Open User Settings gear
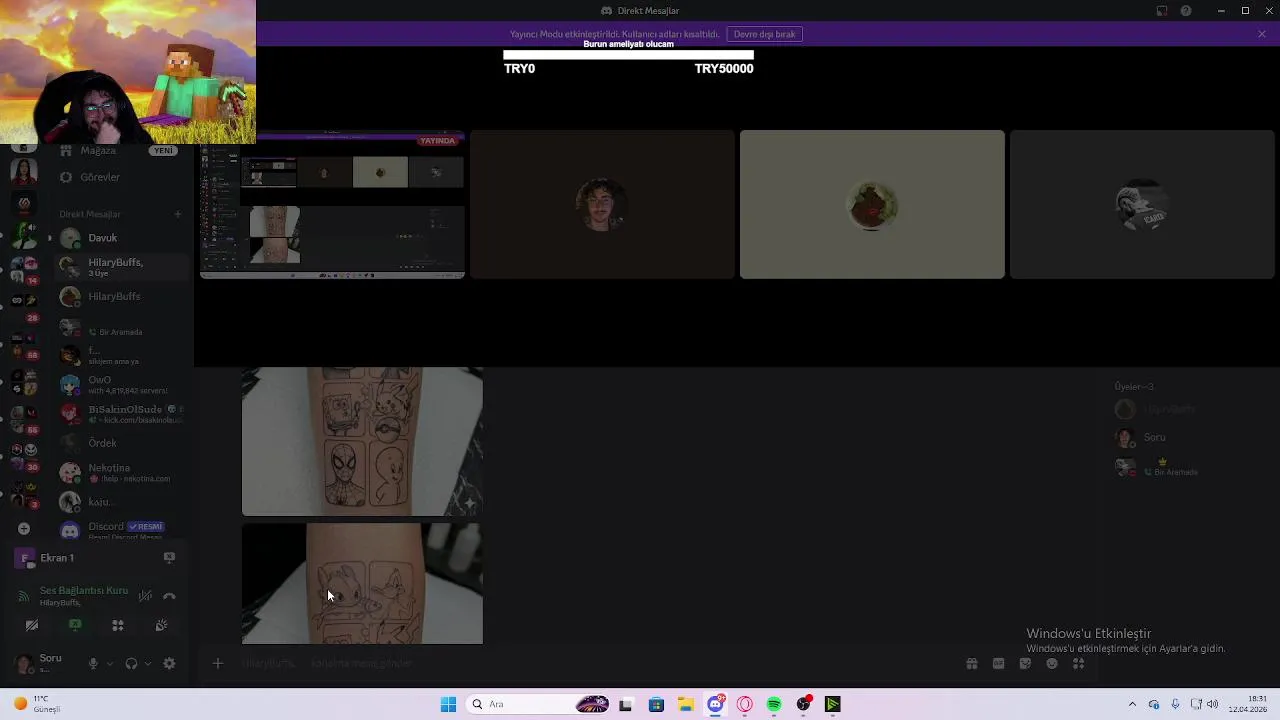The height and width of the screenshot is (720, 1280). (x=169, y=663)
